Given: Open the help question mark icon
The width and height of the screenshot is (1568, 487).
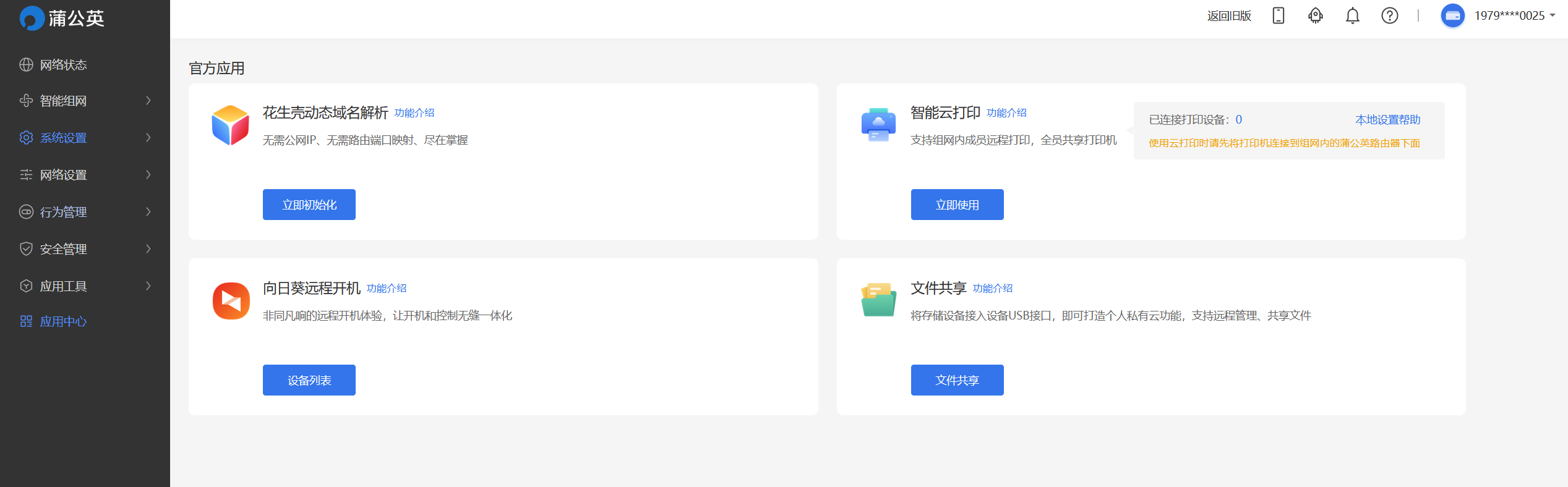Looking at the screenshot, I should (x=1390, y=15).
